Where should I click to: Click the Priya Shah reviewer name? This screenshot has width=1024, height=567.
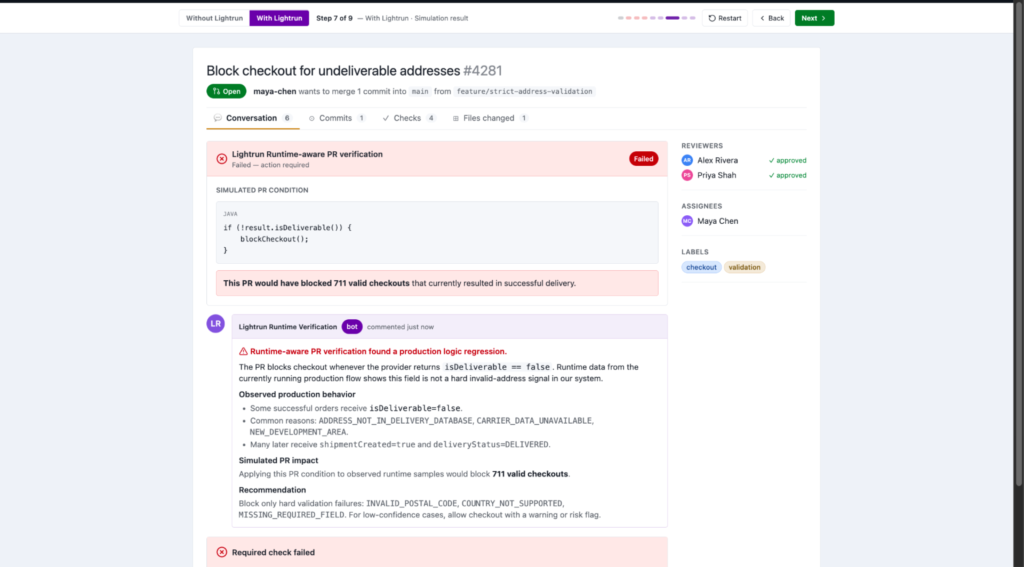tap(716, 175)
